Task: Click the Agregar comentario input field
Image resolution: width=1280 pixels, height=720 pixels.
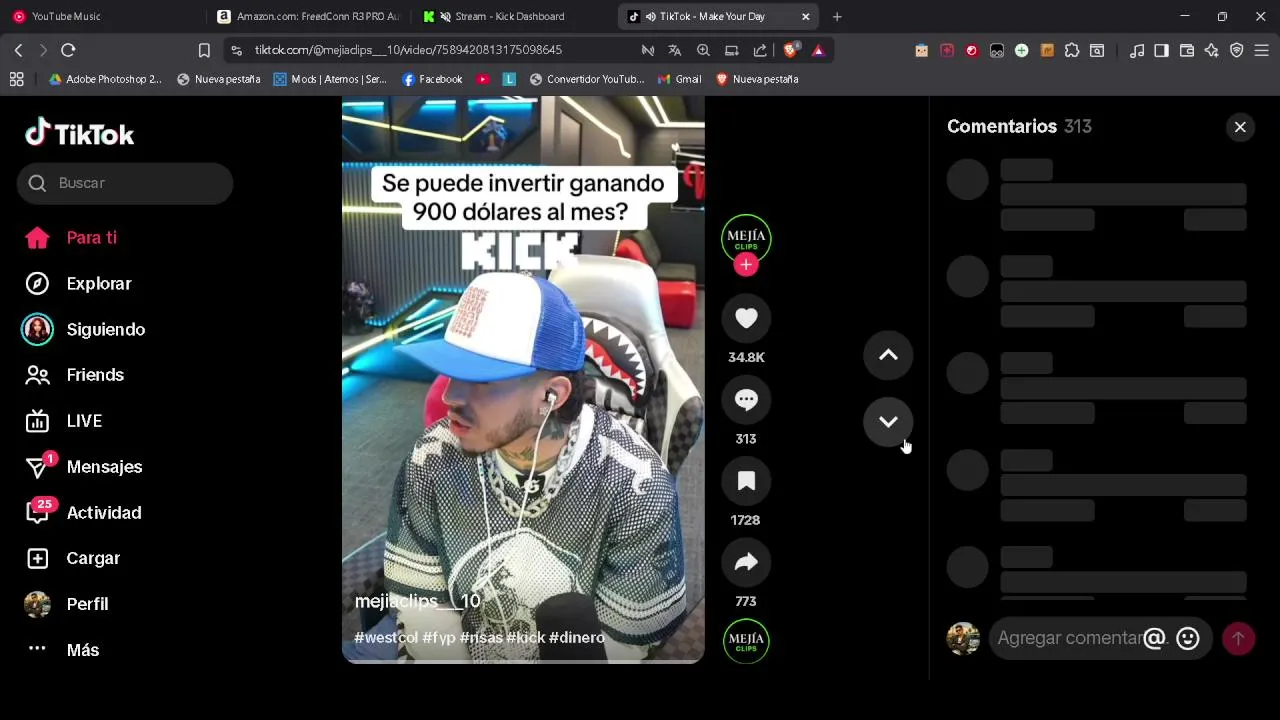Action: pos(1068,638)
